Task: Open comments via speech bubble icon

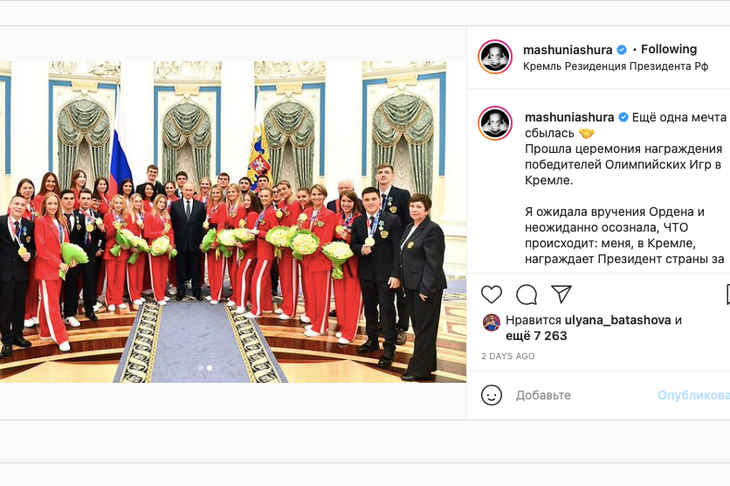Action: pos(527,295)
